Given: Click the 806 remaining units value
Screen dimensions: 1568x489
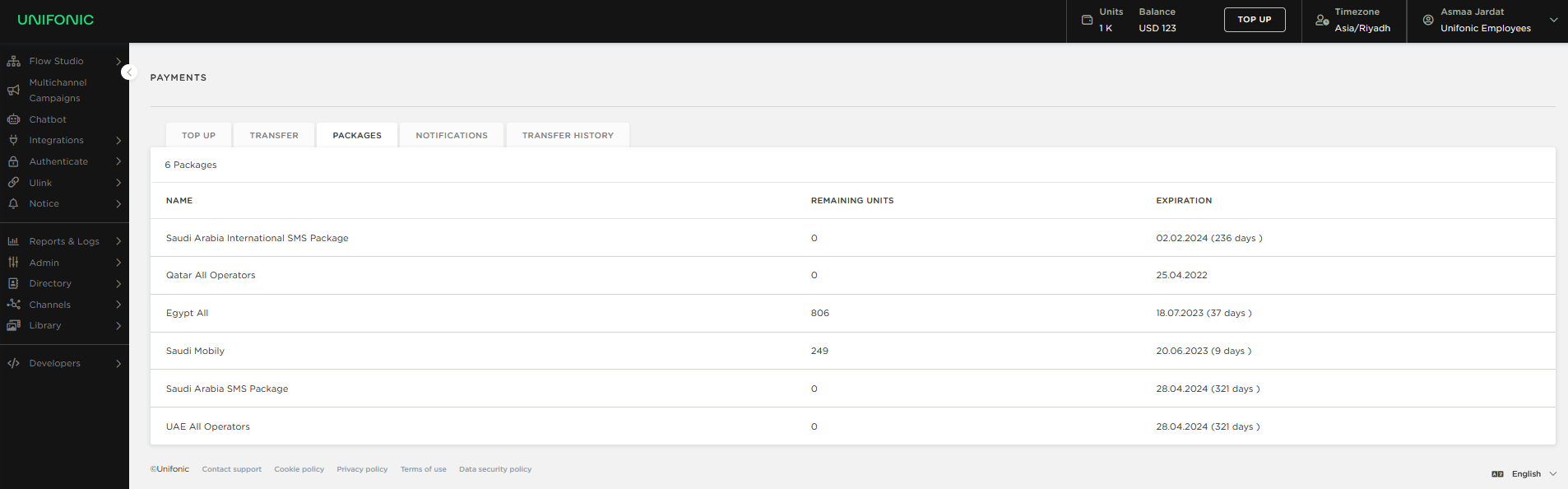Looking at the screenshot, I should [x=820, y=313].
